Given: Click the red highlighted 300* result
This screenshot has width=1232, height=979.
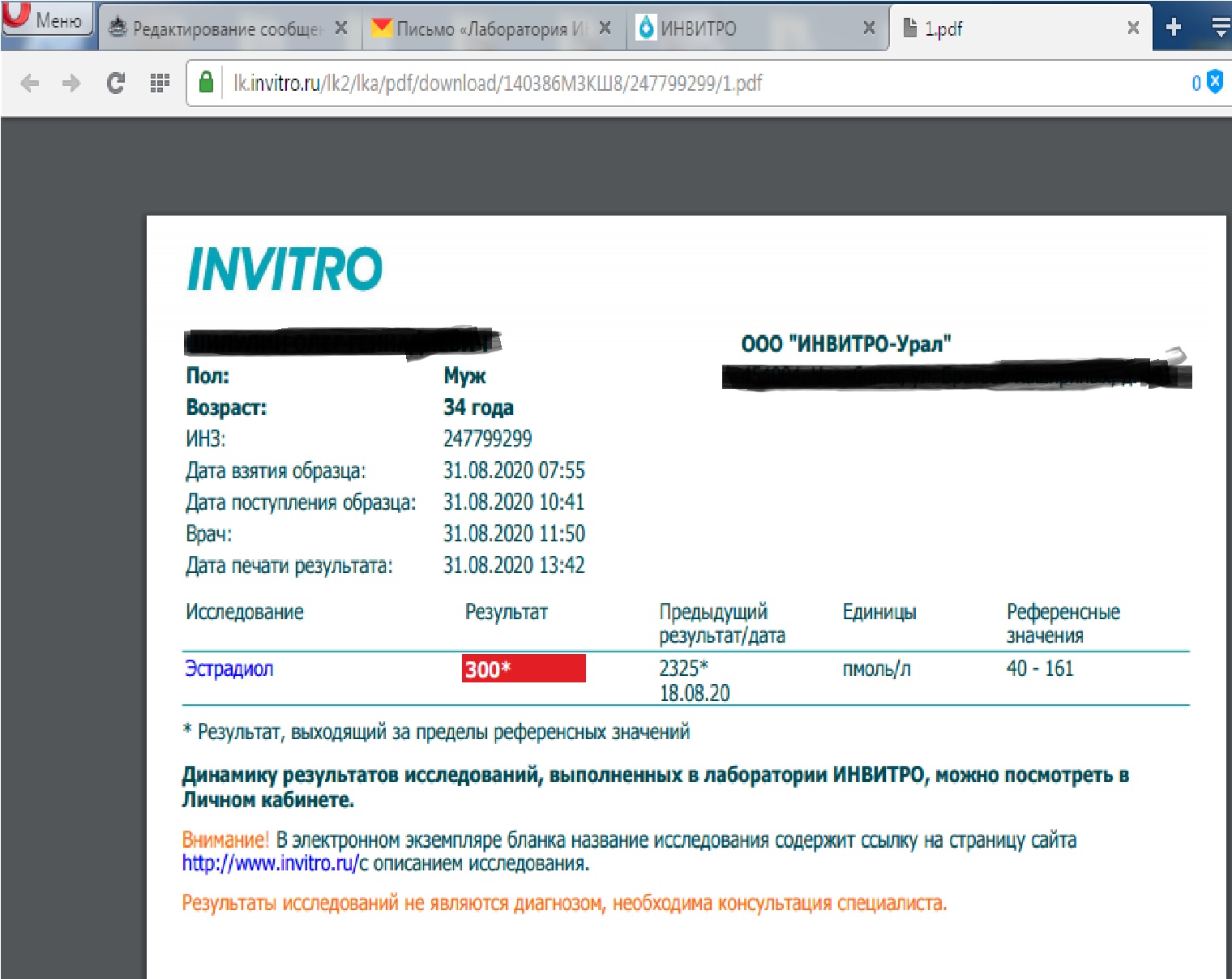Looking at the screenshot, I should [523, 669].
